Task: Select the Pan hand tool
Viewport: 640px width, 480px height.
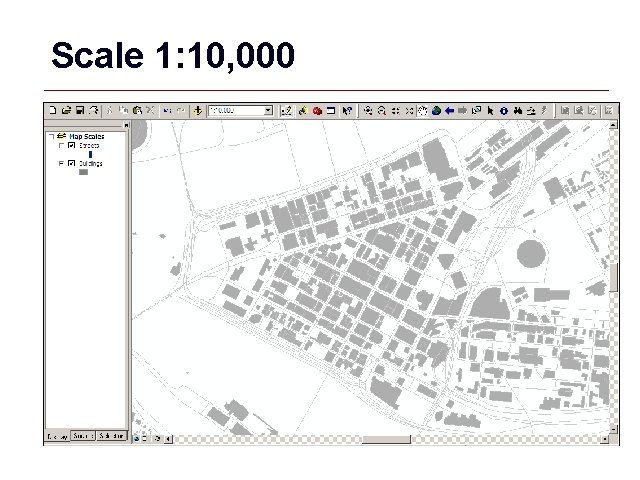Action: [x=422, y=111]
